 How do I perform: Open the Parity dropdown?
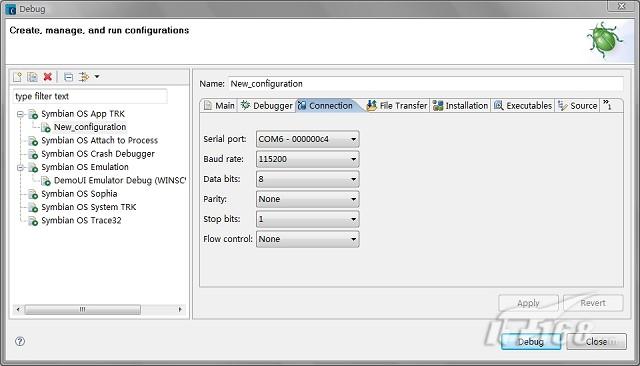307,199
